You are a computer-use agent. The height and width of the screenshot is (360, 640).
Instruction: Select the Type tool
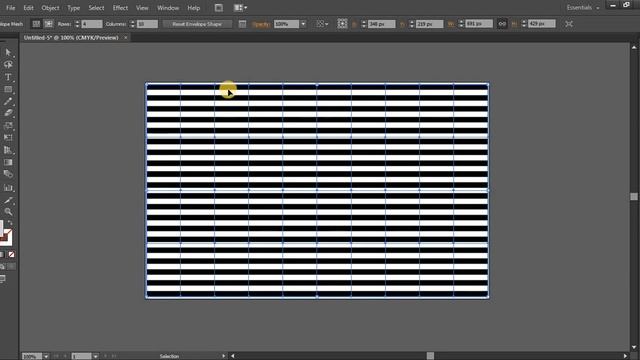[x=8, y=77]
